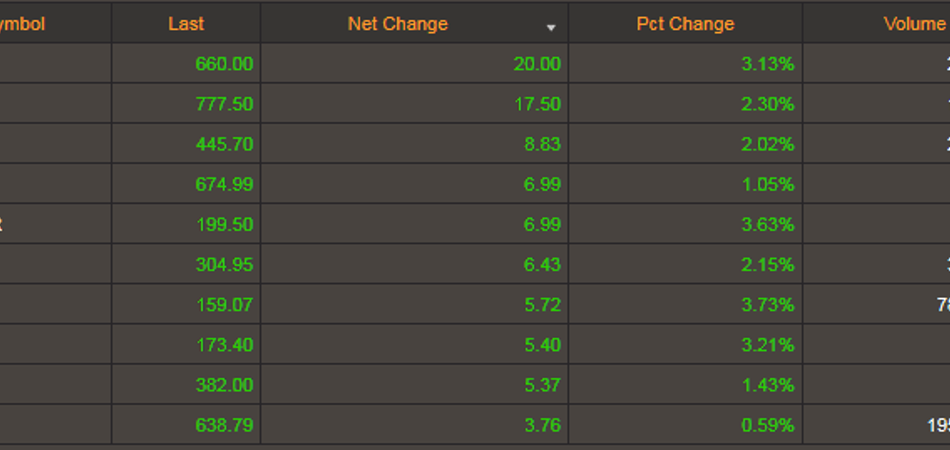Image resolution: width=950 pixels, height=450 pixels.
Task: Select the row with Last price 638.79
Action: [x=224, y=425]
